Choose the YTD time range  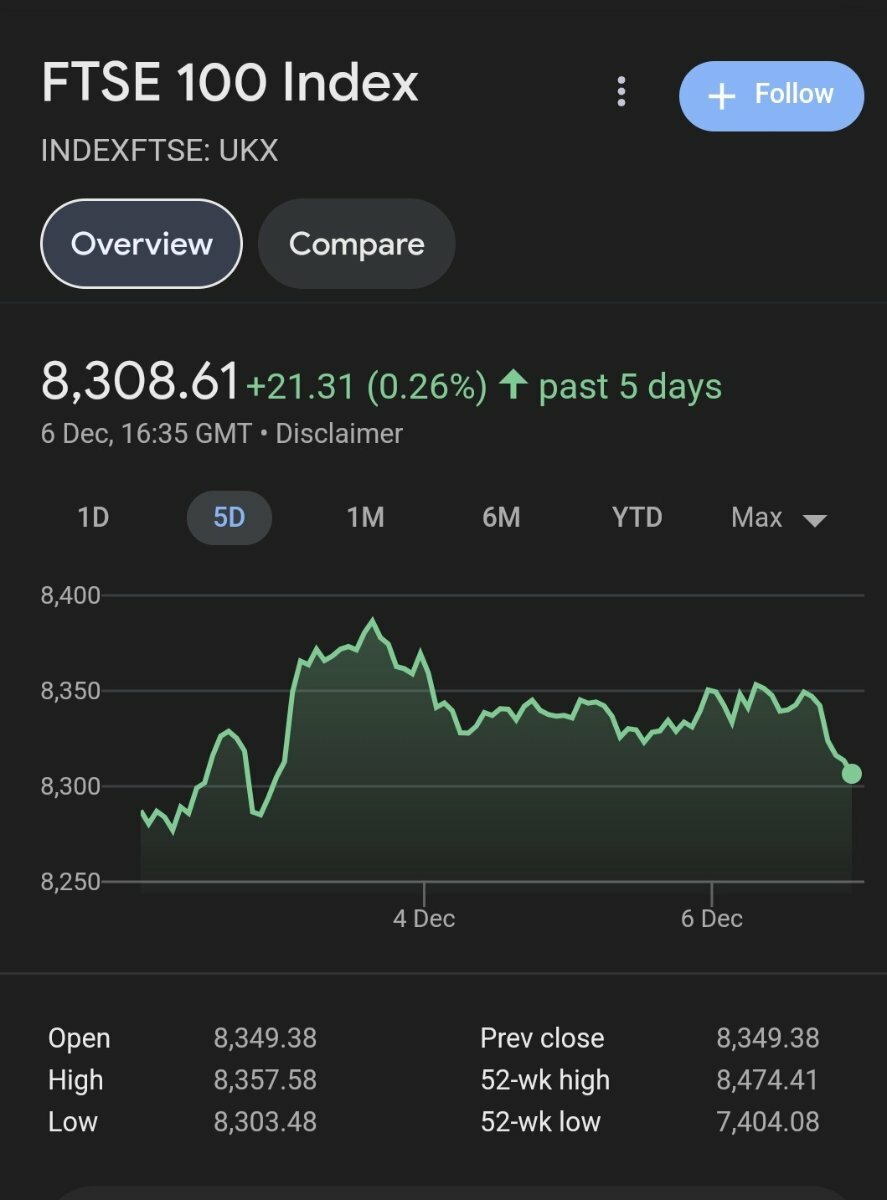coord(637,517)
